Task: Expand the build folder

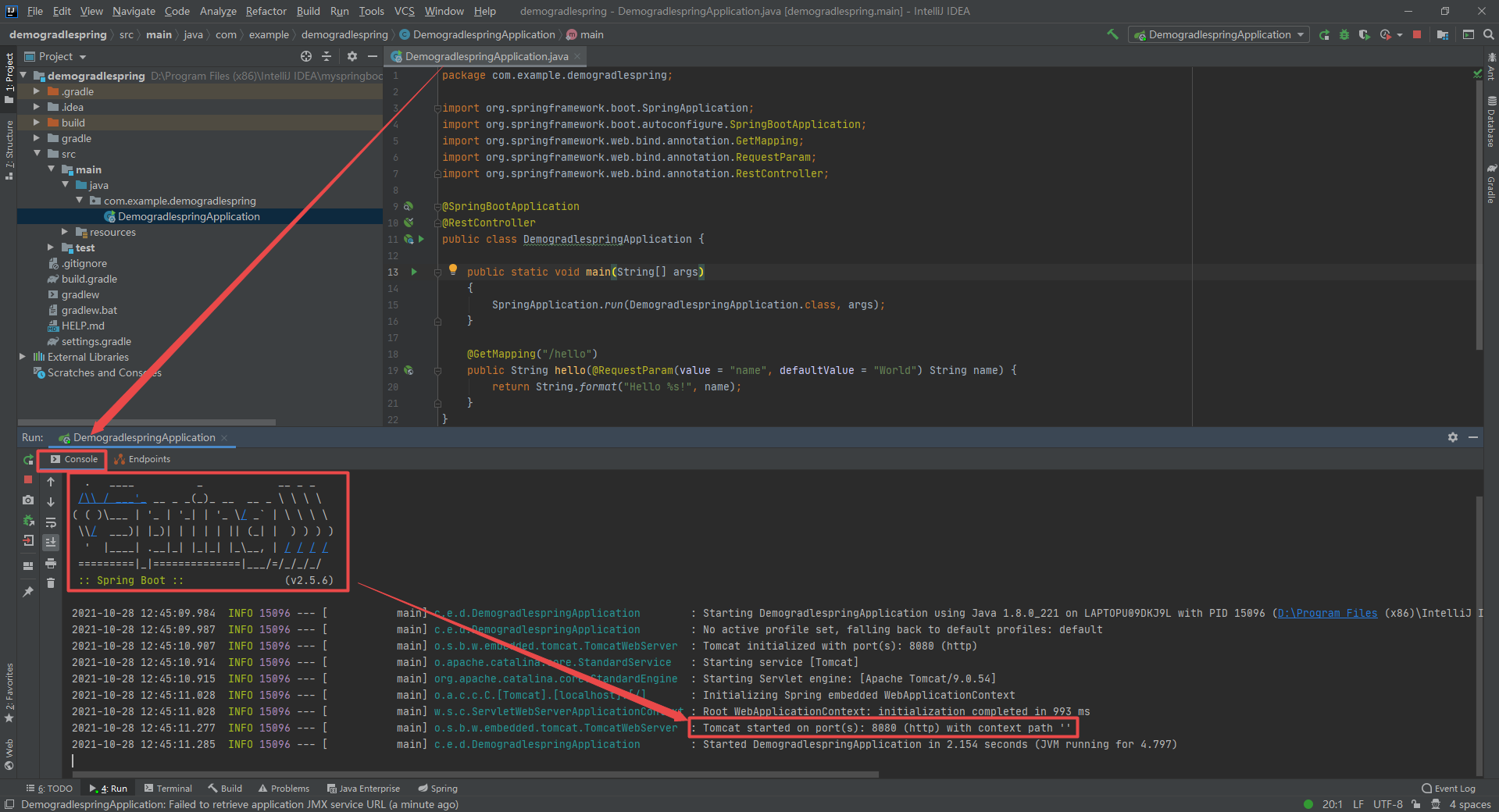Action: coord(36,123)
